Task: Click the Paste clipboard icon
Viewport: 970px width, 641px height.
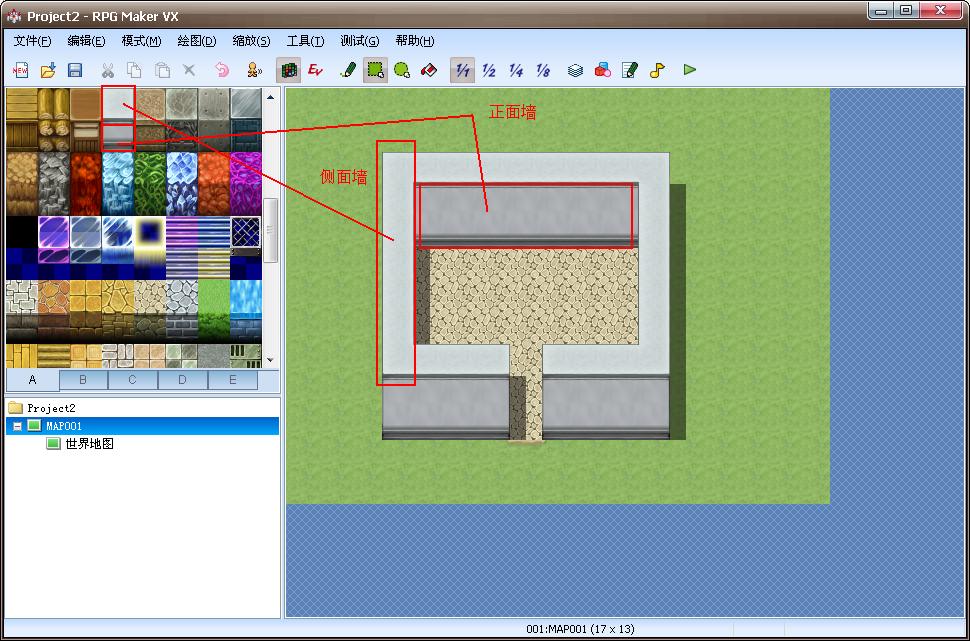Action: [161, 70]
